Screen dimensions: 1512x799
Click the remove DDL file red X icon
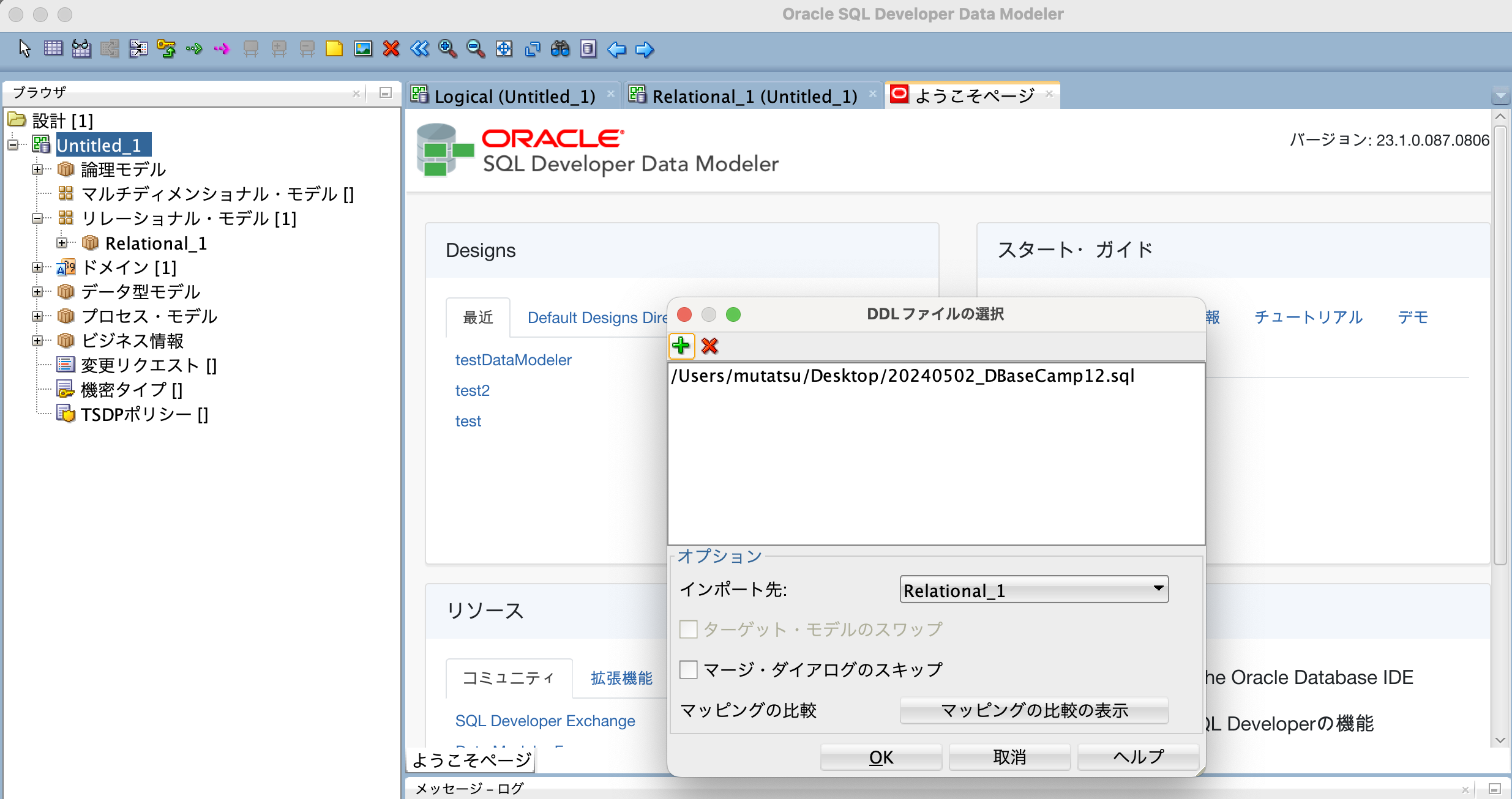click(709, 346)
